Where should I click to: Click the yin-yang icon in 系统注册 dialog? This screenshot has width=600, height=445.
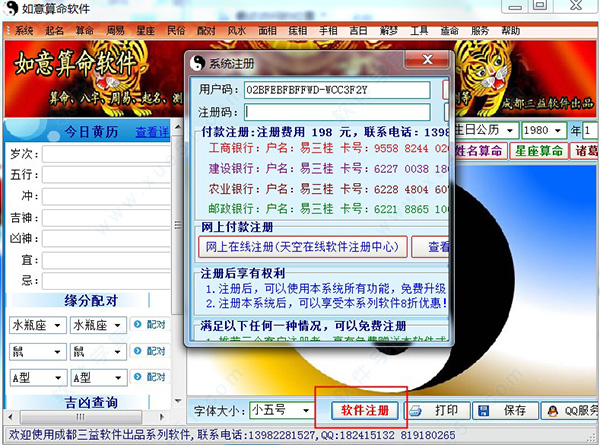pos(198,63)
